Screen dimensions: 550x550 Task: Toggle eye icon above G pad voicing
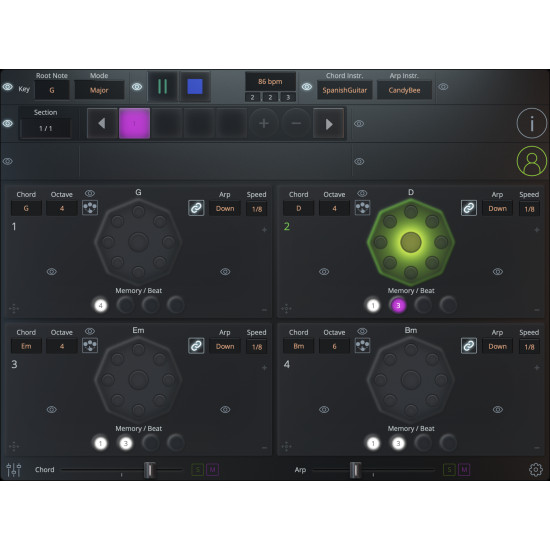(x=90, y=193)
